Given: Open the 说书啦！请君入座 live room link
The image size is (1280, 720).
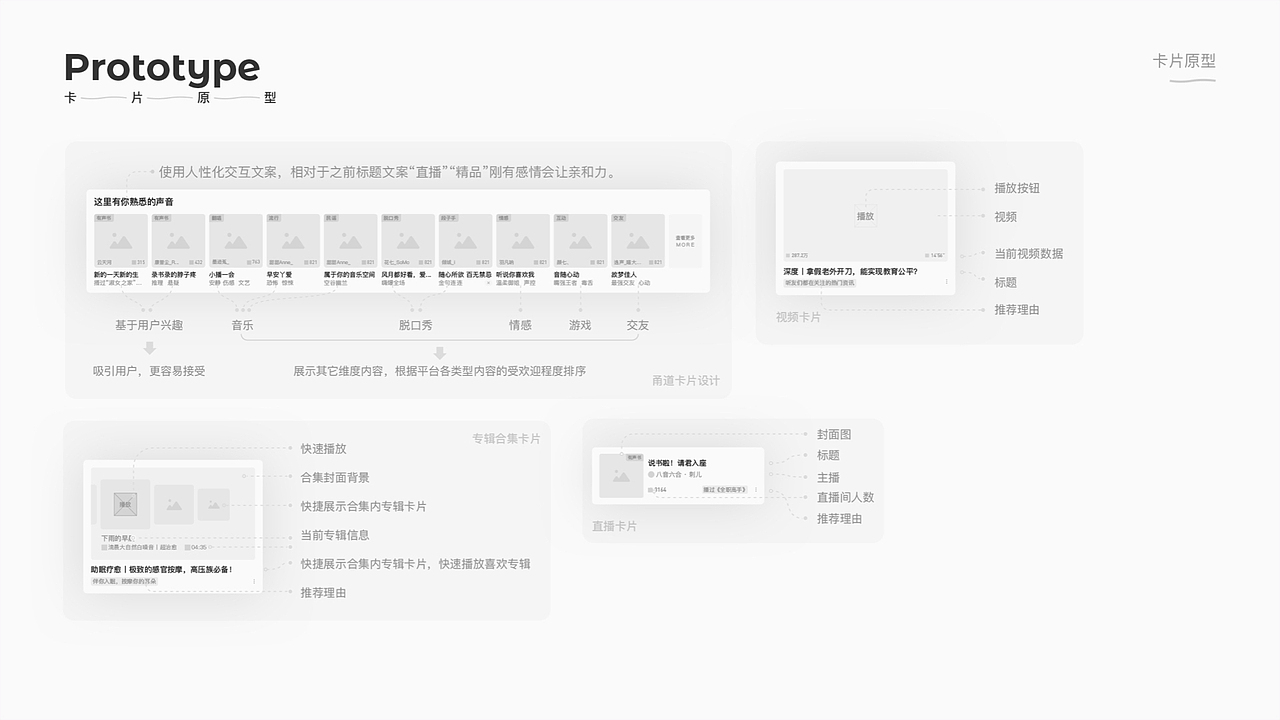Looking at the screenshot, I should (x=678, y=462).
